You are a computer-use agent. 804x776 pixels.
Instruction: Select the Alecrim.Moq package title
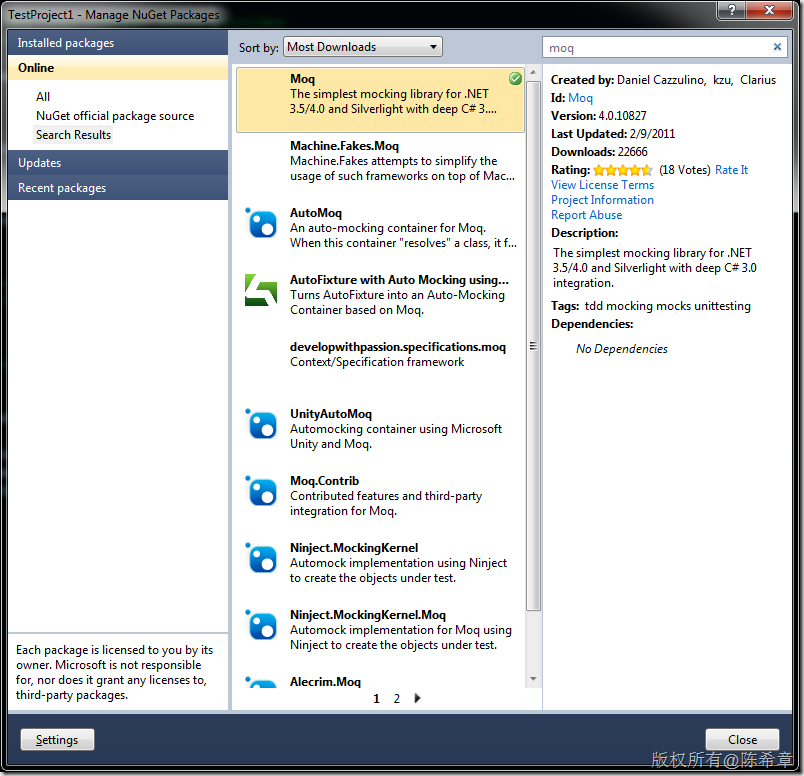(x=325, y=682)
